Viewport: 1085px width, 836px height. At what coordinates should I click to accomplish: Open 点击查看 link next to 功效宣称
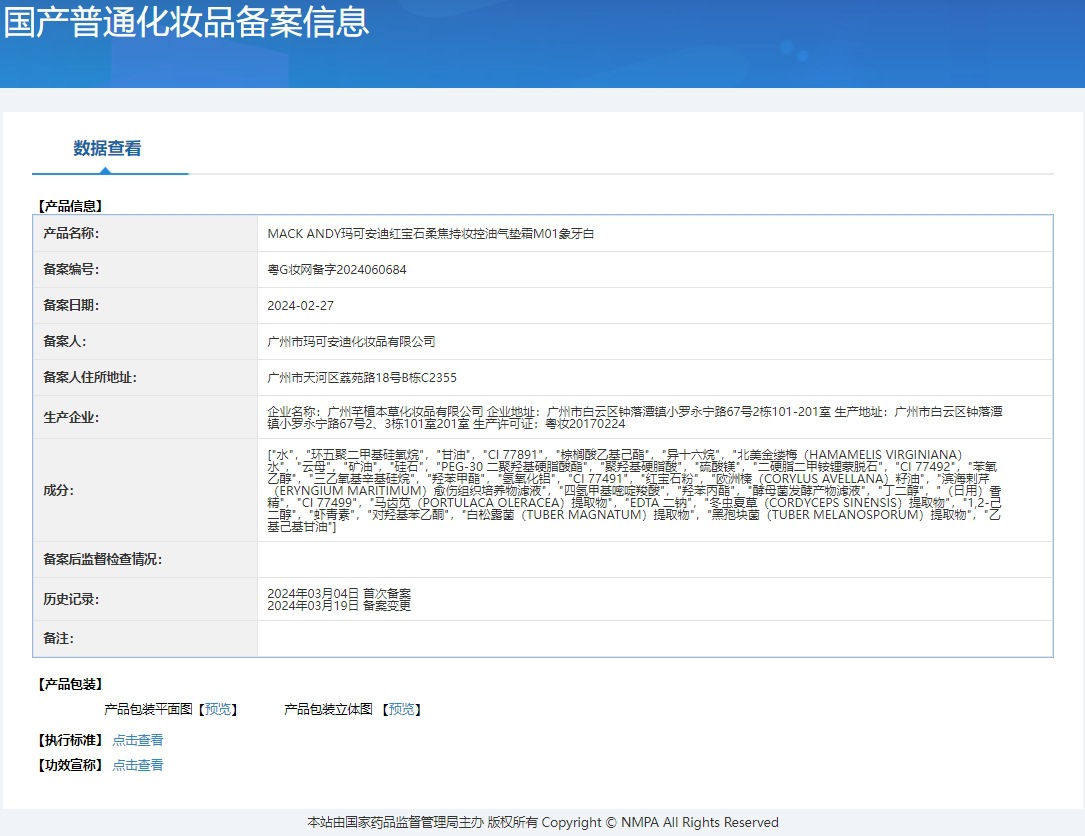coord(137,765)
